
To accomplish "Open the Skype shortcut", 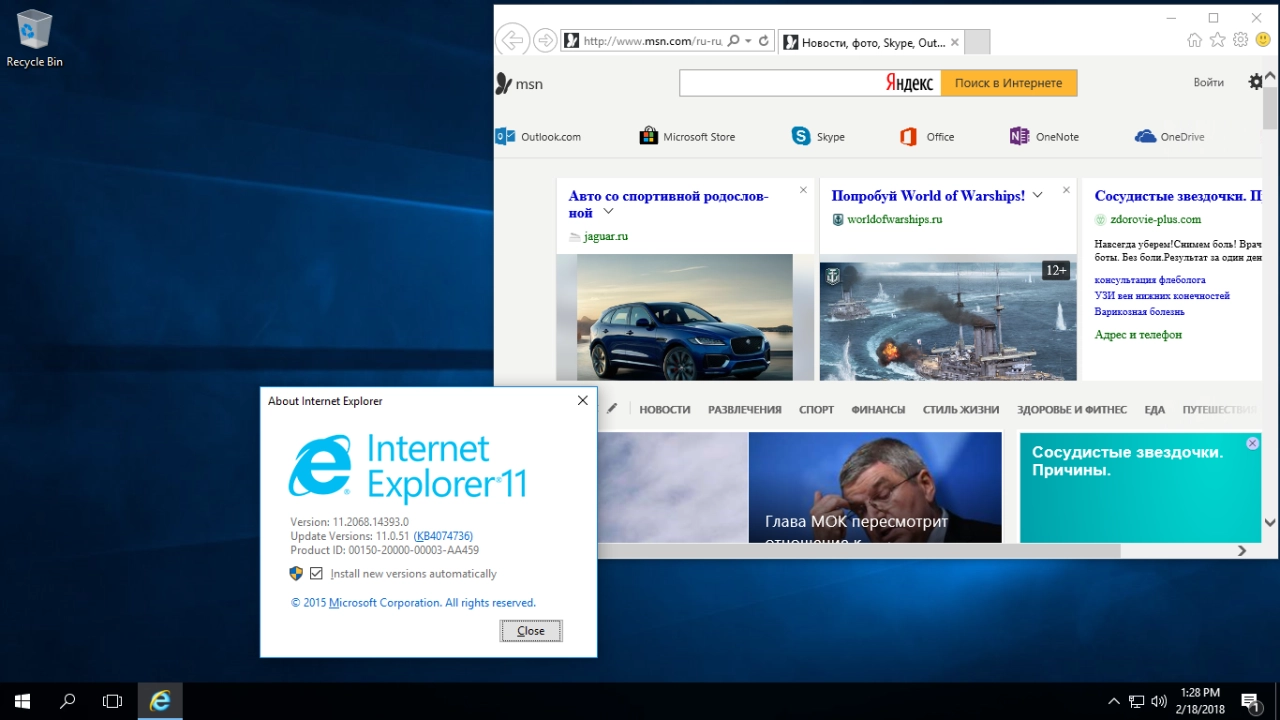I will (x=818, y=137).
